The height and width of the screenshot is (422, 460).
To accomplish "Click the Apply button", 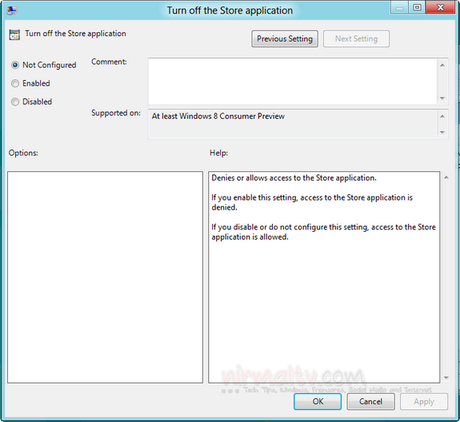I will [424, 401].
